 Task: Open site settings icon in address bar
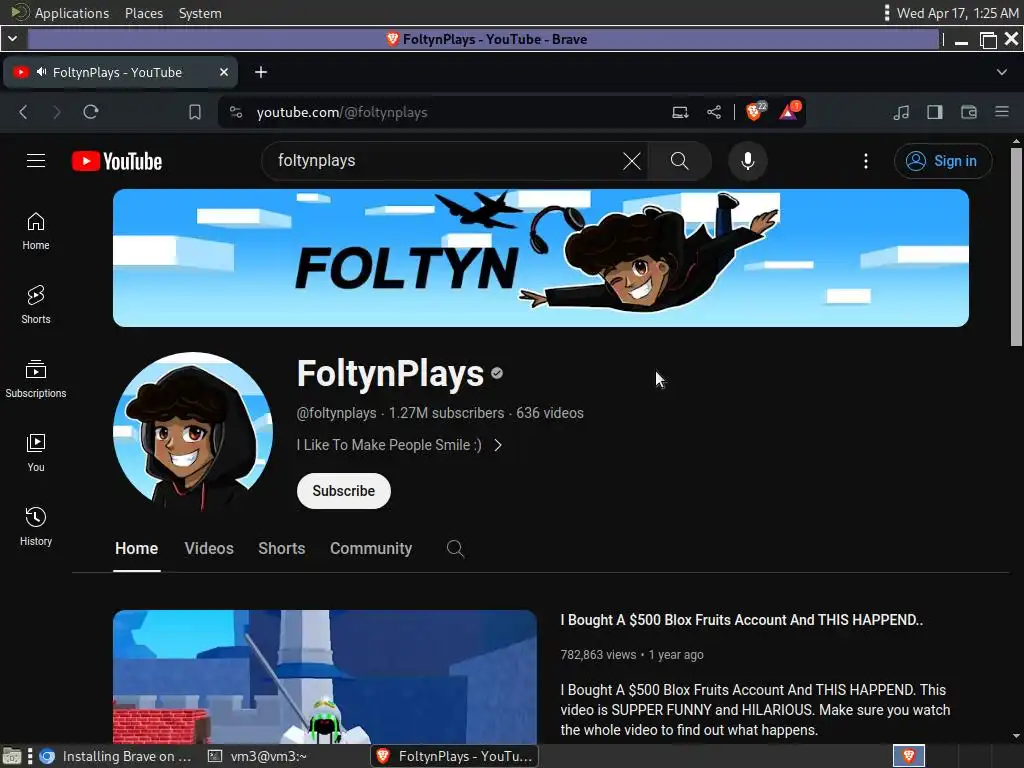point(236,112)
